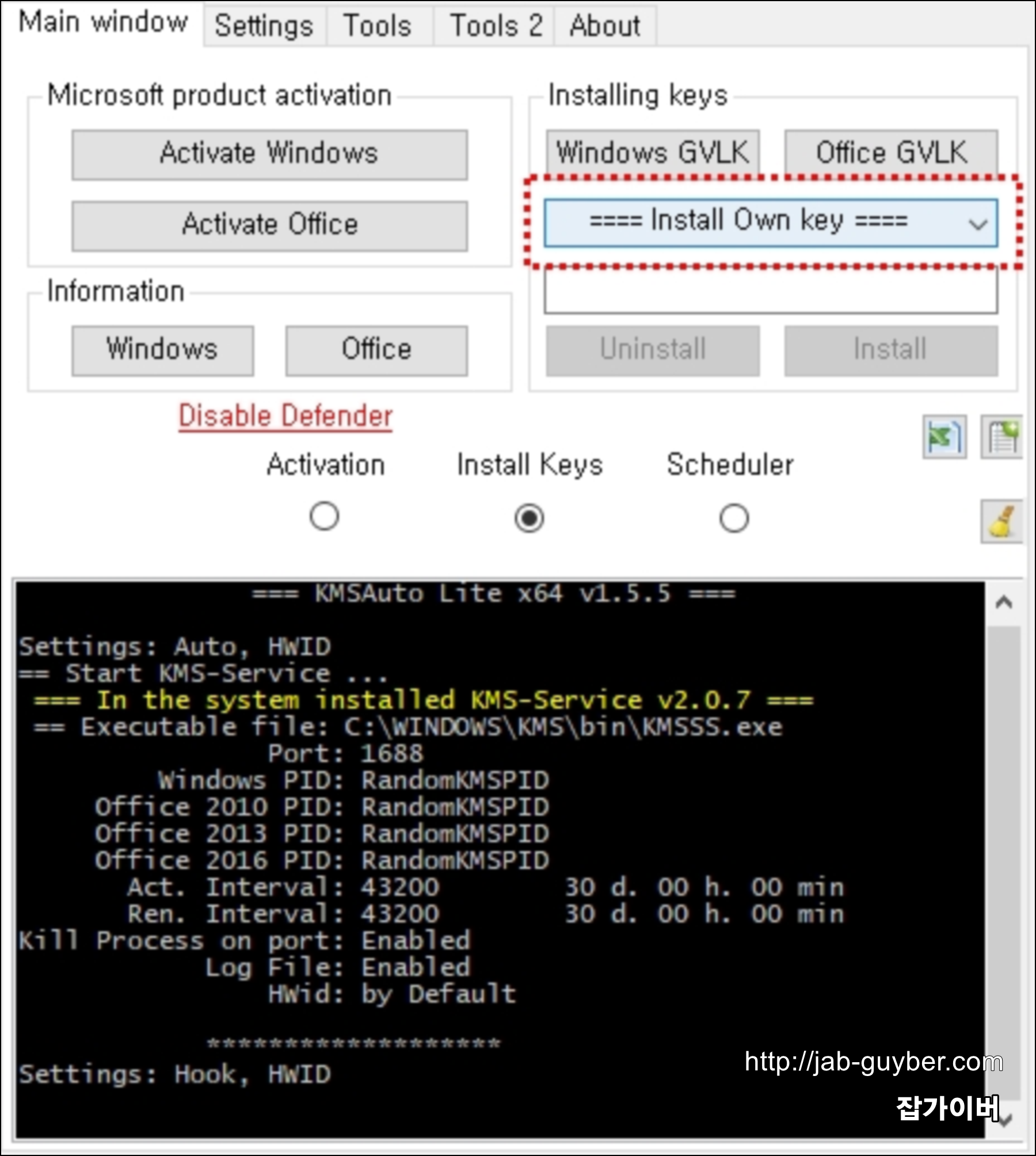Click the Activate Office button

pos(269,226)
